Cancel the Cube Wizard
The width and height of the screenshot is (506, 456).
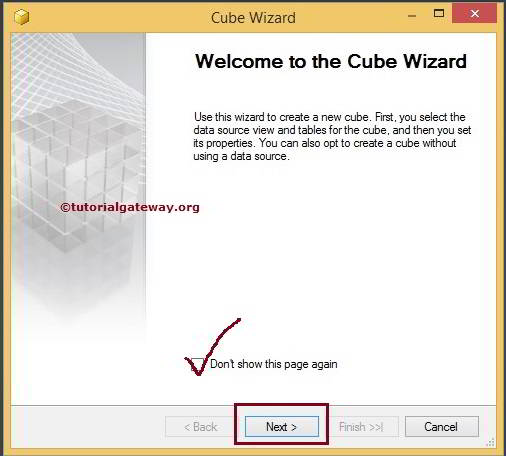[442, 426]
